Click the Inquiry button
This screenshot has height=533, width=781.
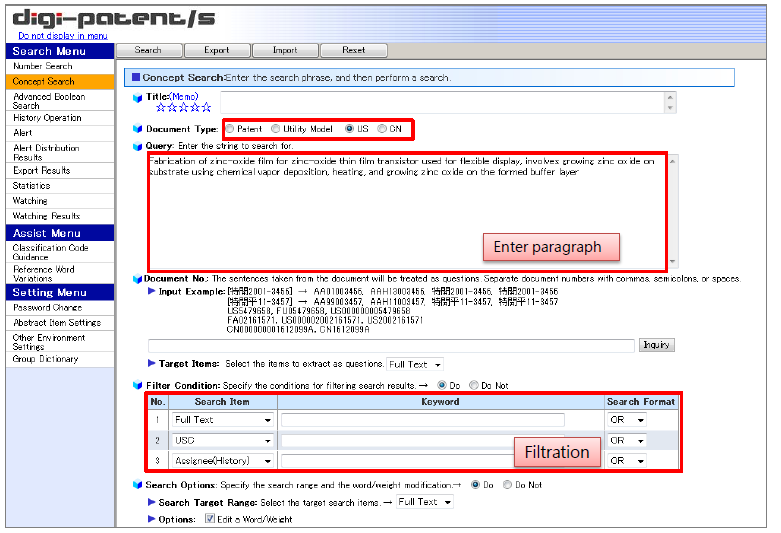(x=656, y=345)
